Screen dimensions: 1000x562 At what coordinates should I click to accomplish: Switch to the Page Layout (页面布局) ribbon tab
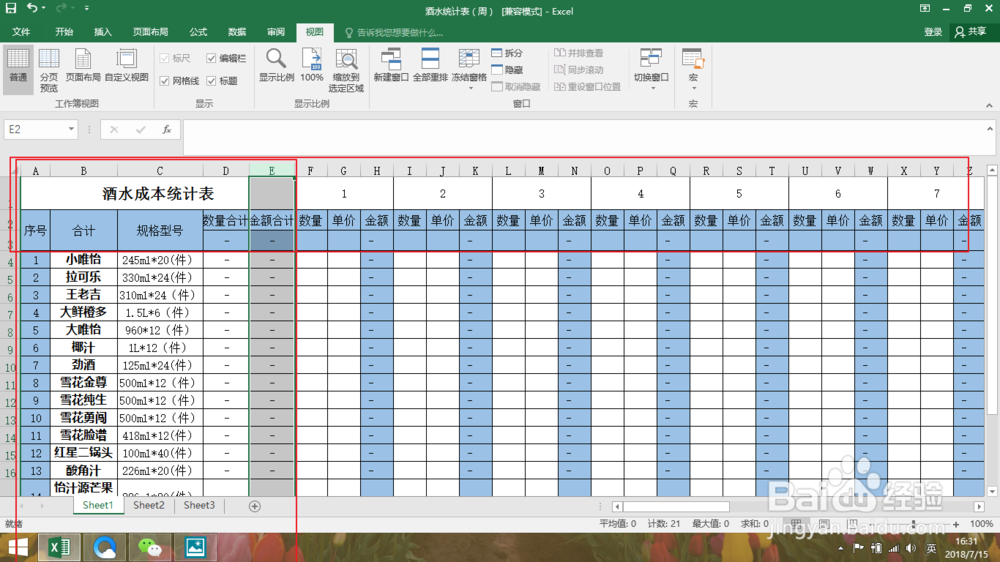(151, 32)
